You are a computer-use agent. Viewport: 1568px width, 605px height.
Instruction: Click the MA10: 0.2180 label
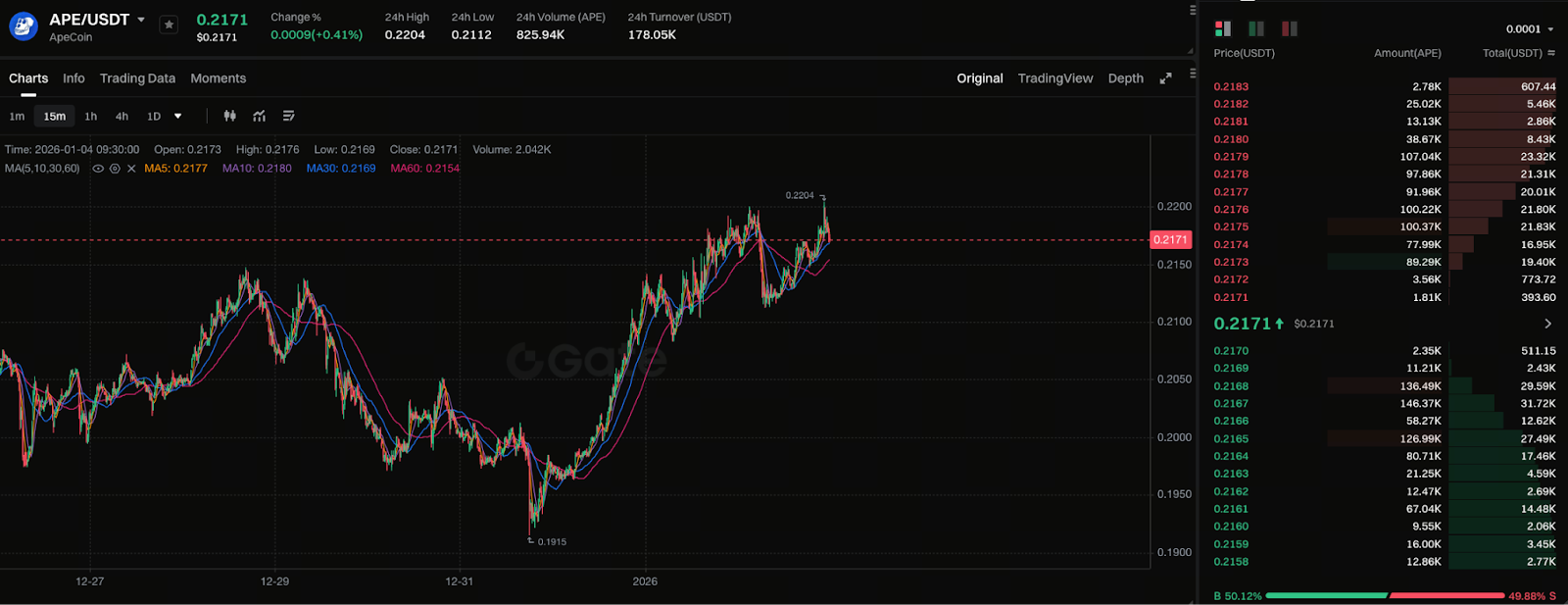pyautogui.click(x=257, y=169)
